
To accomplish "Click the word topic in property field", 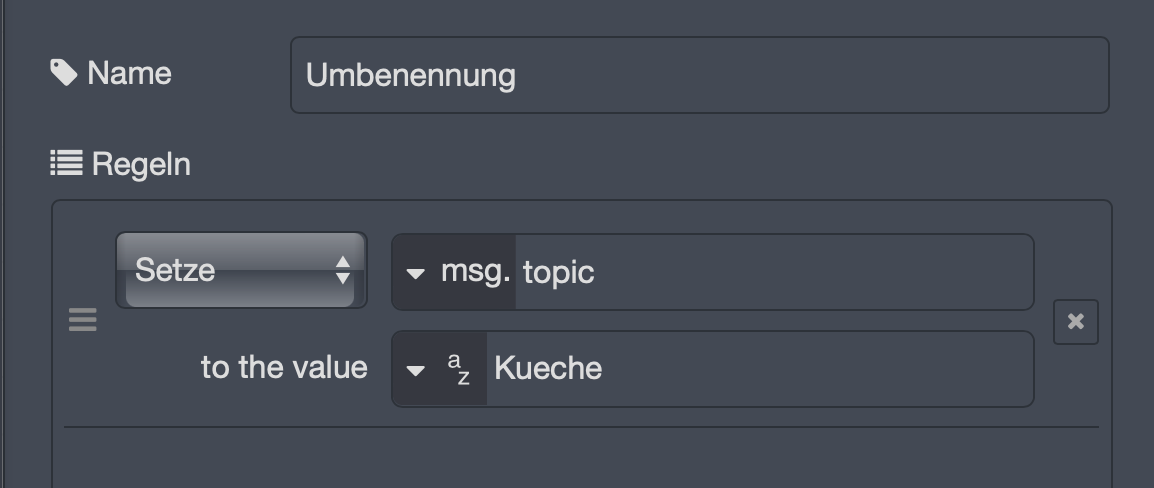I will tap(559, 273).
